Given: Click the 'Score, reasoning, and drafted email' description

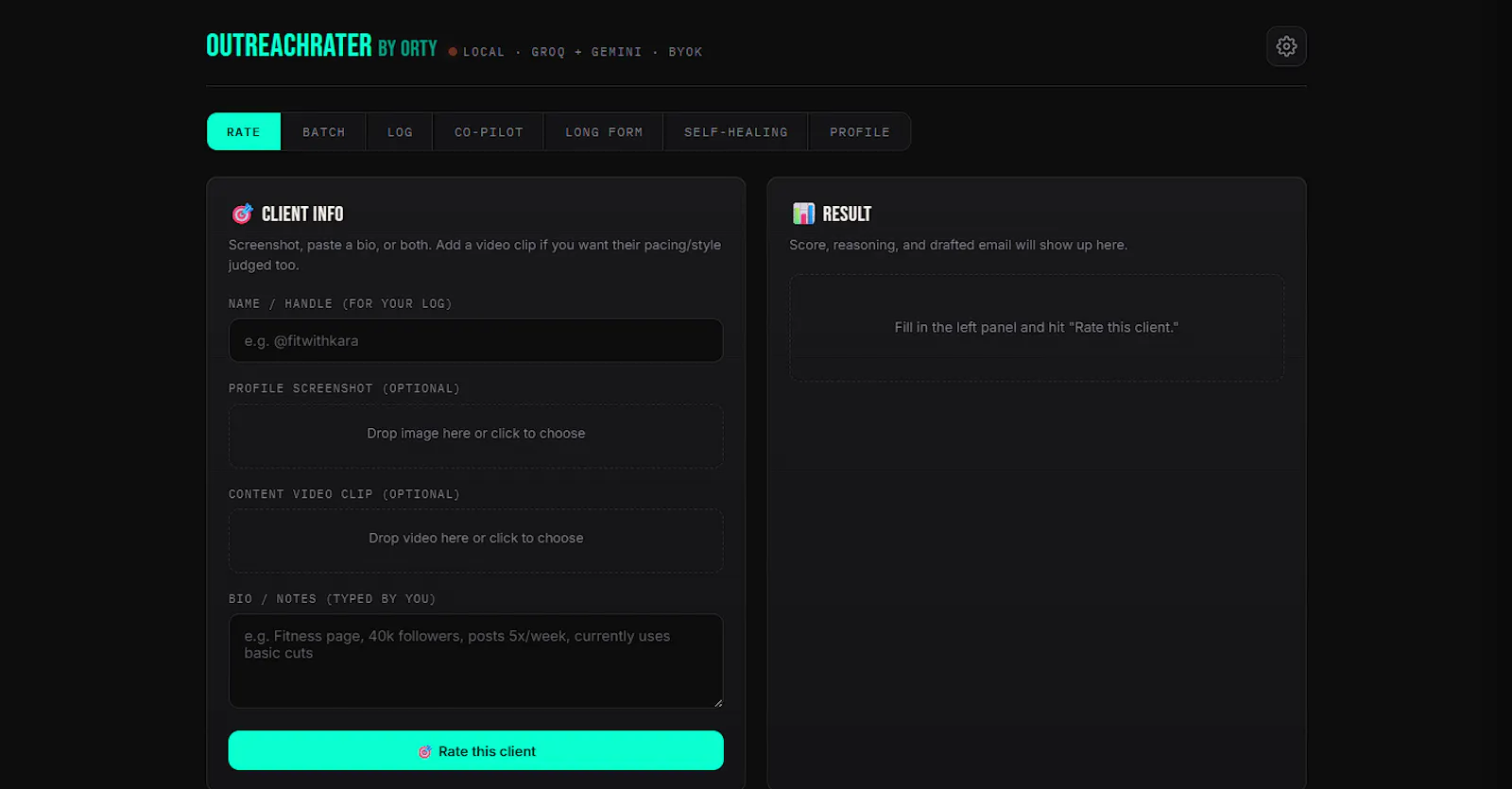Looking at the screenshot, I should (958, 245).
